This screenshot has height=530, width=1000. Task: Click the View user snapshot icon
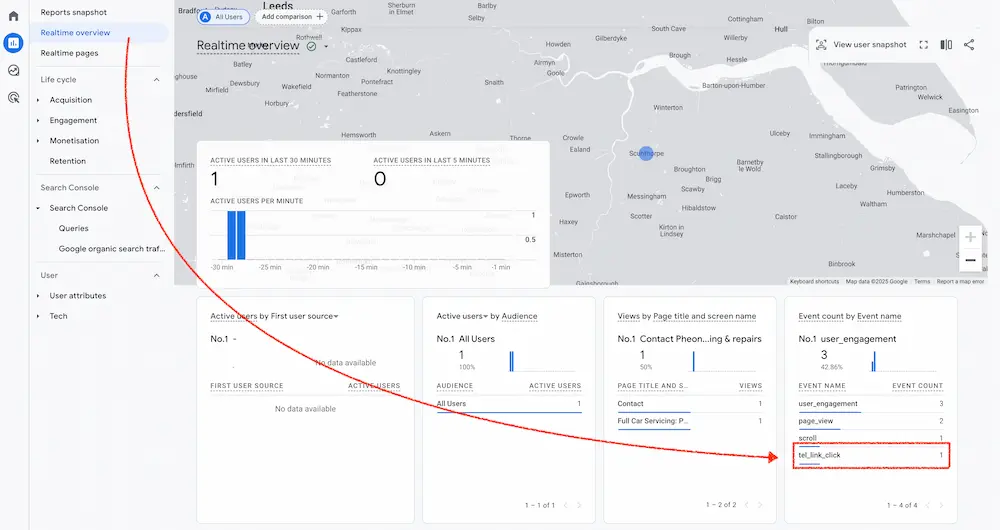[x=821, y=45]
